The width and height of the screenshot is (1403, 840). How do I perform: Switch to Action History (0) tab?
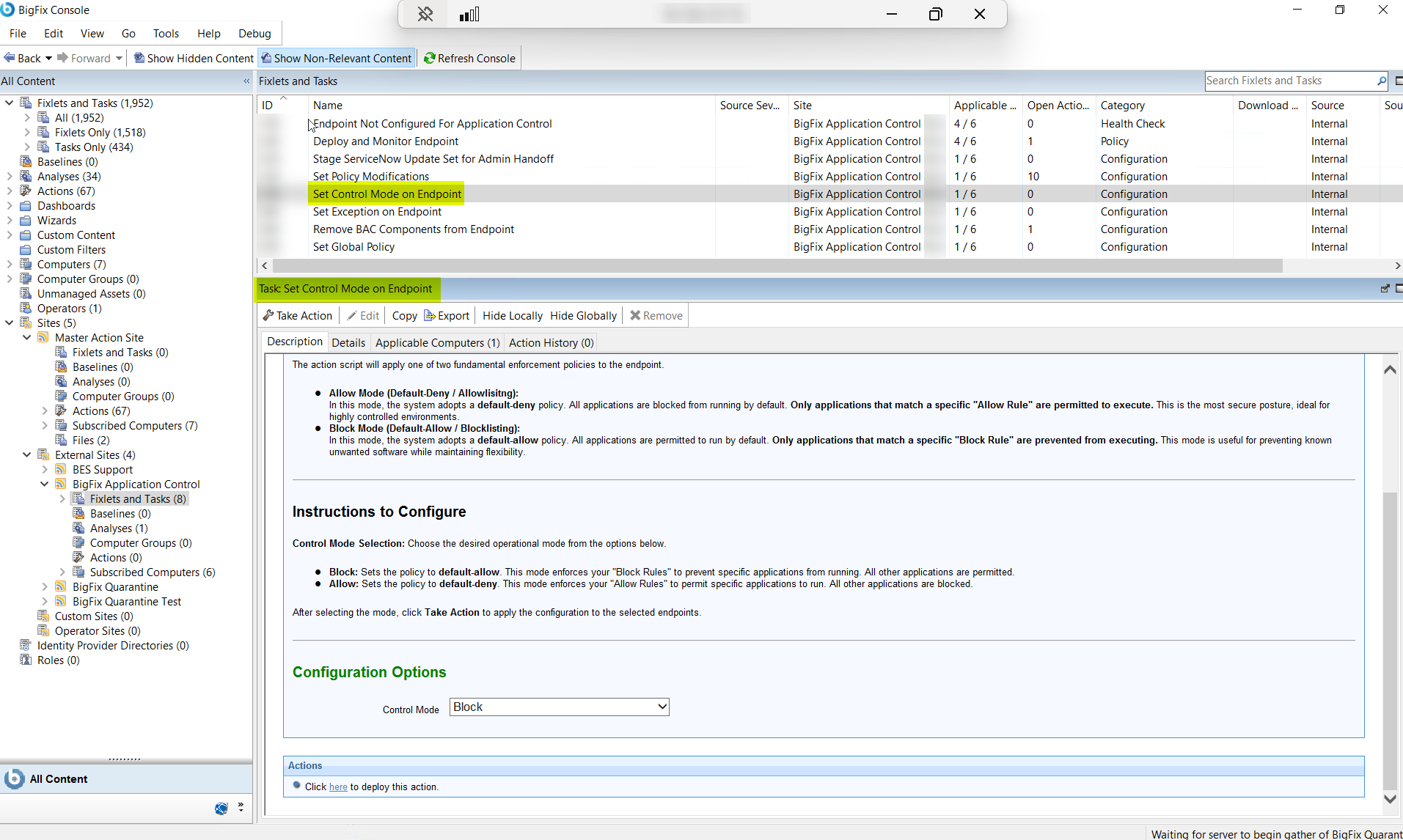point(552,342)
